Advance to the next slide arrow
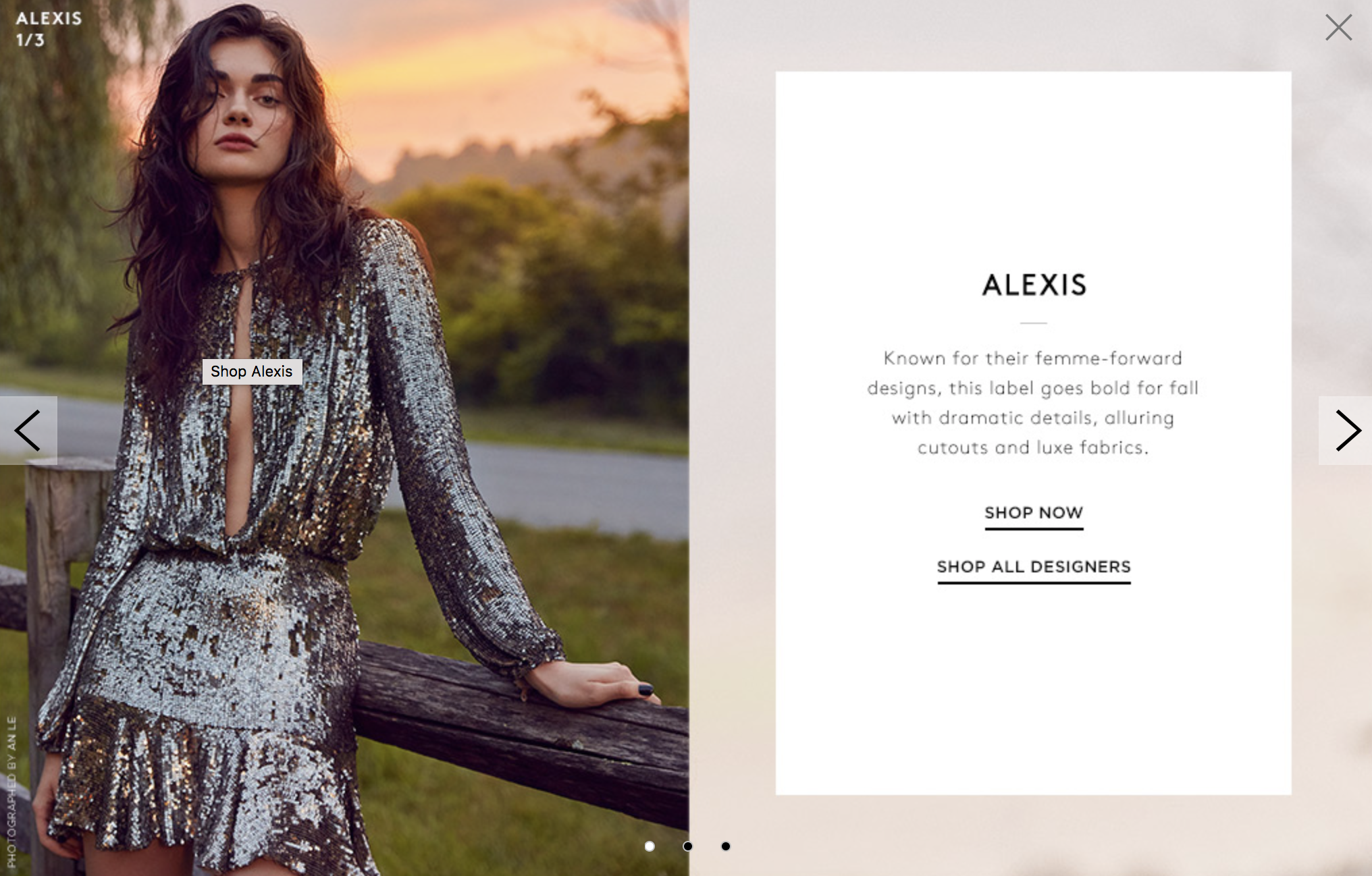Screen dimensions: 1372x876 pos(1345,431)
